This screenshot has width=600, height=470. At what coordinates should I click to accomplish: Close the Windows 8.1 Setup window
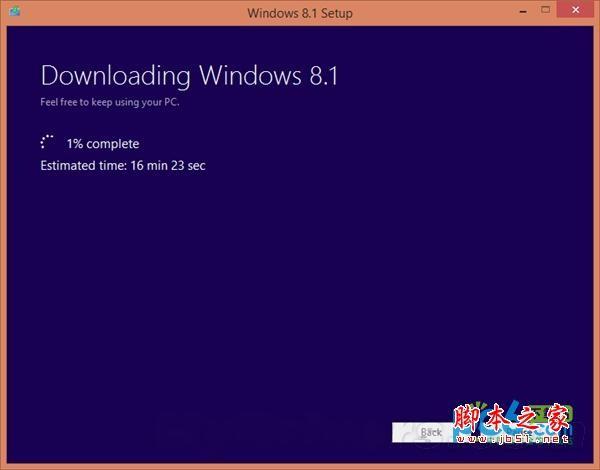[575, 10]
